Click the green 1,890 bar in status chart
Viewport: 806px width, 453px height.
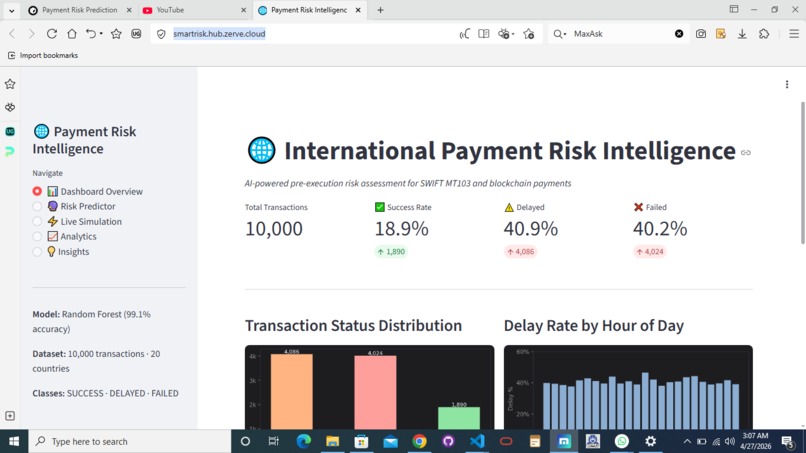[x=459, y=418]
